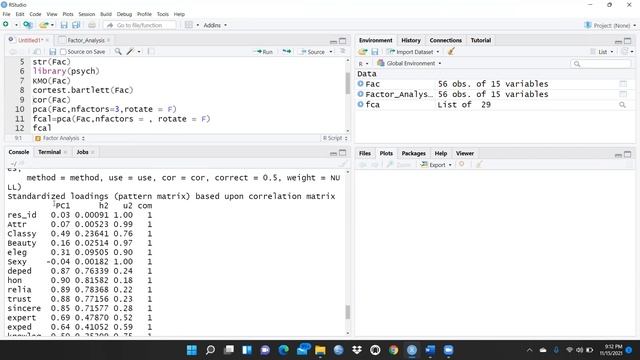This screenshot has height=360, width=640.
Task: Open the New File dropdown arrow
Action: click(x=16, y=25)
